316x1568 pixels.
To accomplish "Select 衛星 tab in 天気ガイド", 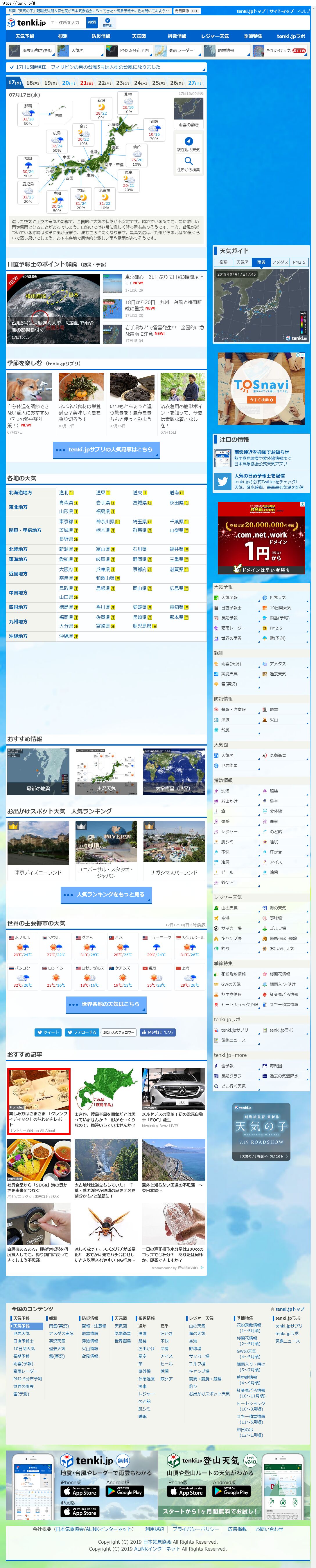I will pyautogui.click(x=223, y=262).
